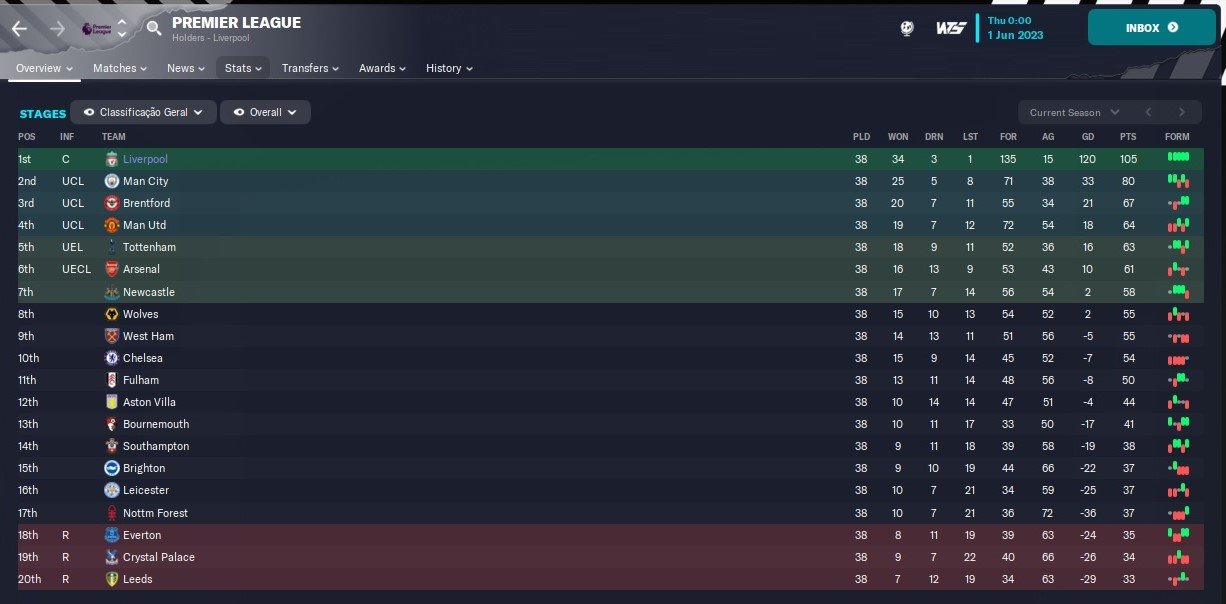Click the WTS logo icon
Viewport: 1226px width, 604px height.
(950, 28)
